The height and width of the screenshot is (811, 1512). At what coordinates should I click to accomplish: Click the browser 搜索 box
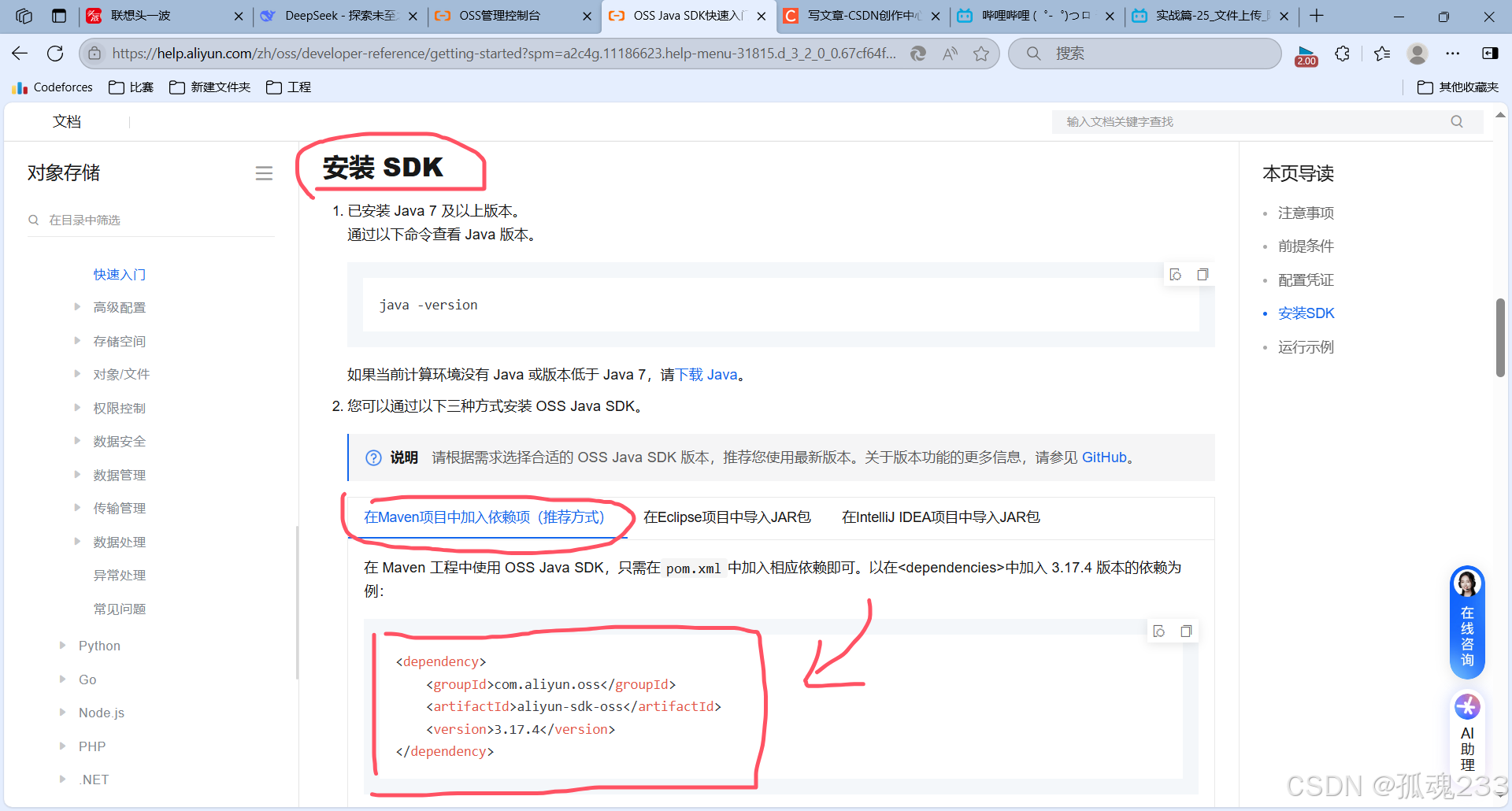pos(1146,54)
